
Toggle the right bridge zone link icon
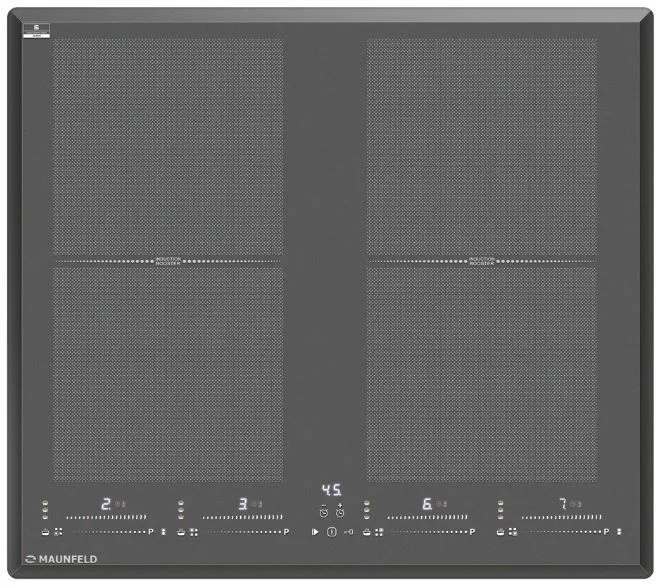pyautogui.click(x=619, y=532)
